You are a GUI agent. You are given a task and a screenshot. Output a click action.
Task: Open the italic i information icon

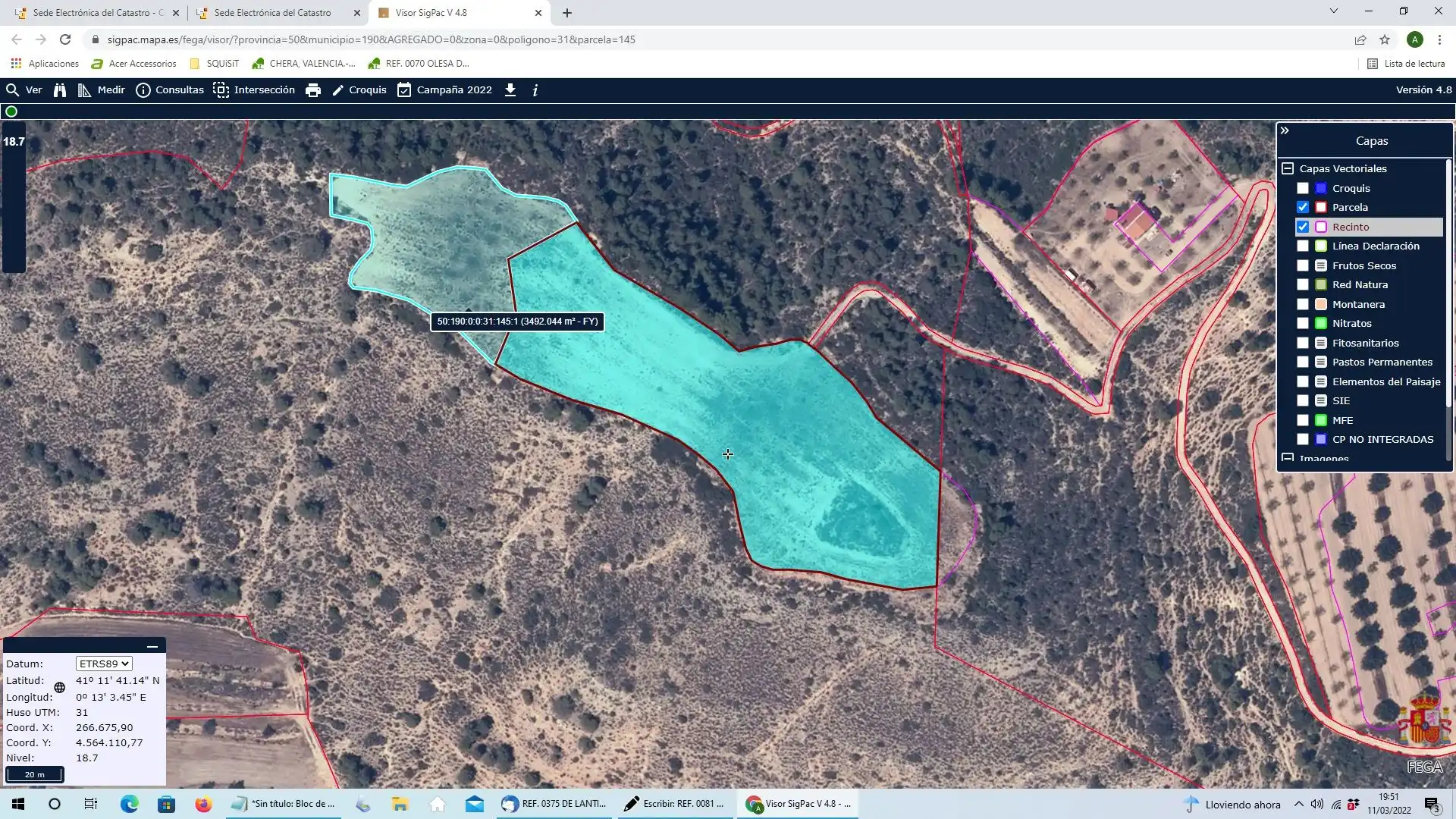[535, 90]
